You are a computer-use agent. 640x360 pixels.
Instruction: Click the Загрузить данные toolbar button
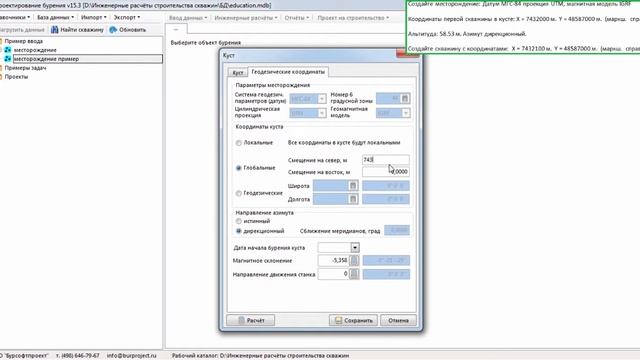click(22, 30)
